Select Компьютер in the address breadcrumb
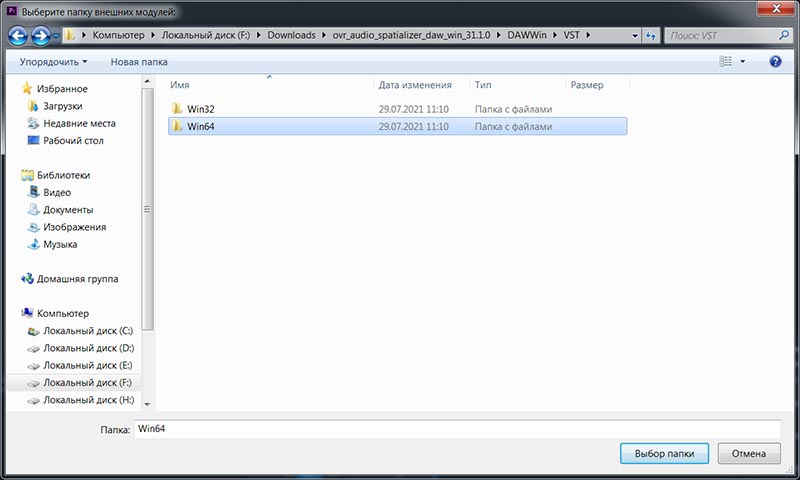The image size is (800, 480). tap(118, 35)
